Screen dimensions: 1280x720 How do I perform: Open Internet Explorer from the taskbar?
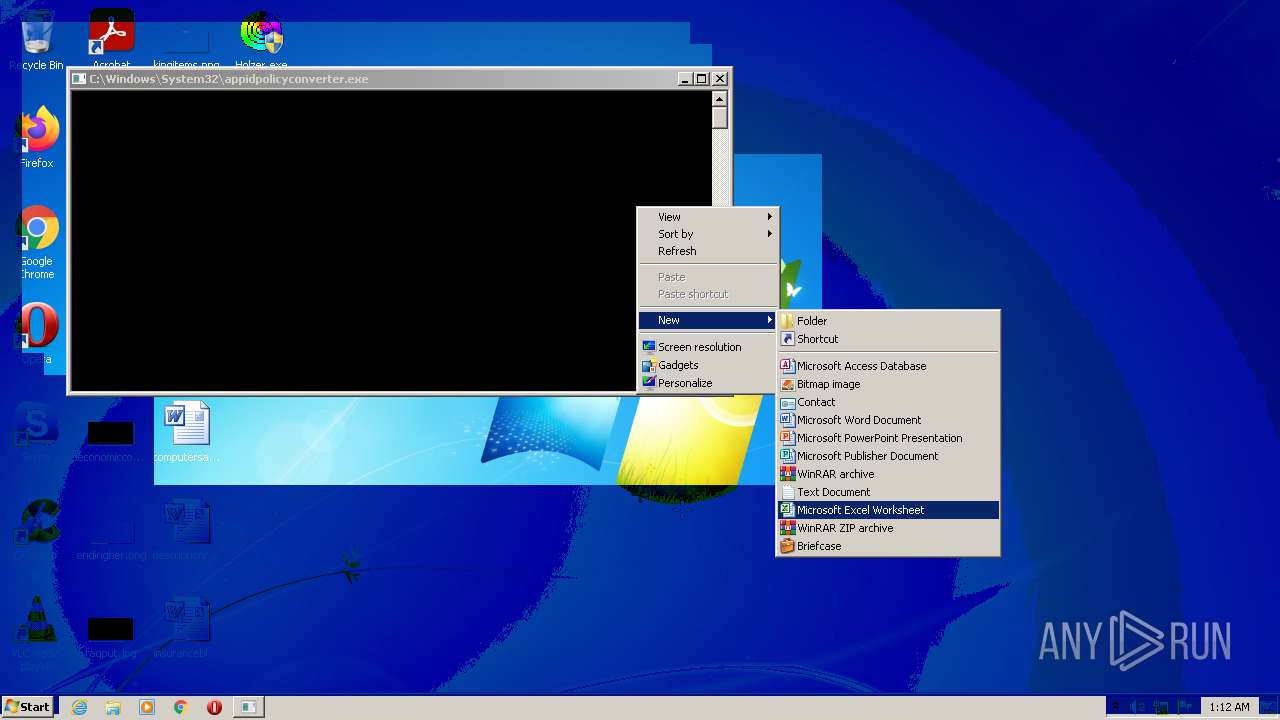pos(79,707)
